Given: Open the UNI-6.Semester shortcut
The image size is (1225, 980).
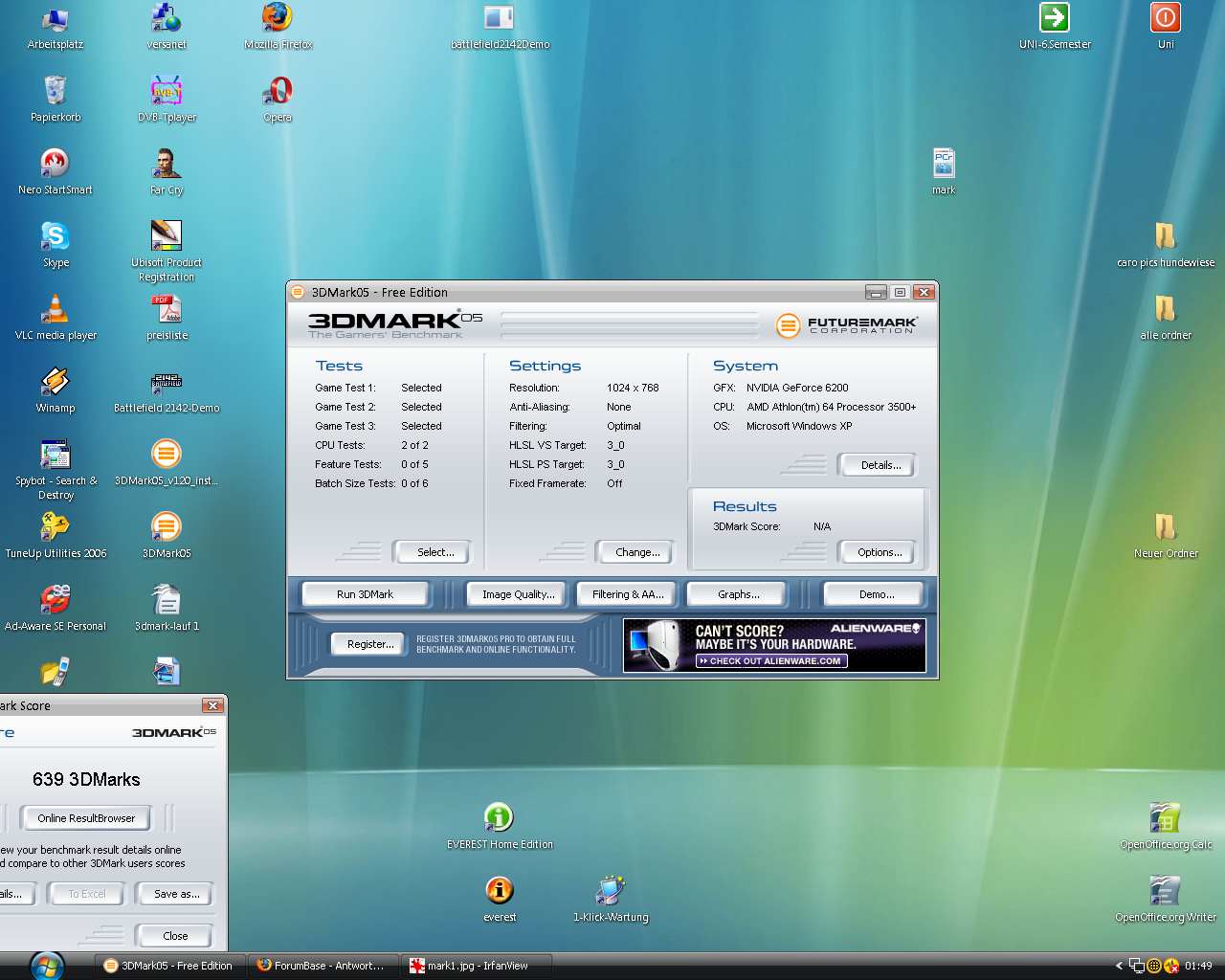Looking at the screenshot, I should [x=1055, y=27].
